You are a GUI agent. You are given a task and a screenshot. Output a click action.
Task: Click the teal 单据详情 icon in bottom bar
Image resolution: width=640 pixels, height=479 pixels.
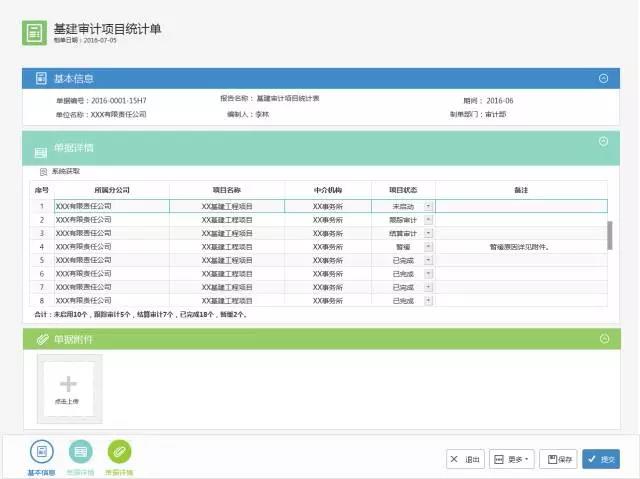point(80,452)
